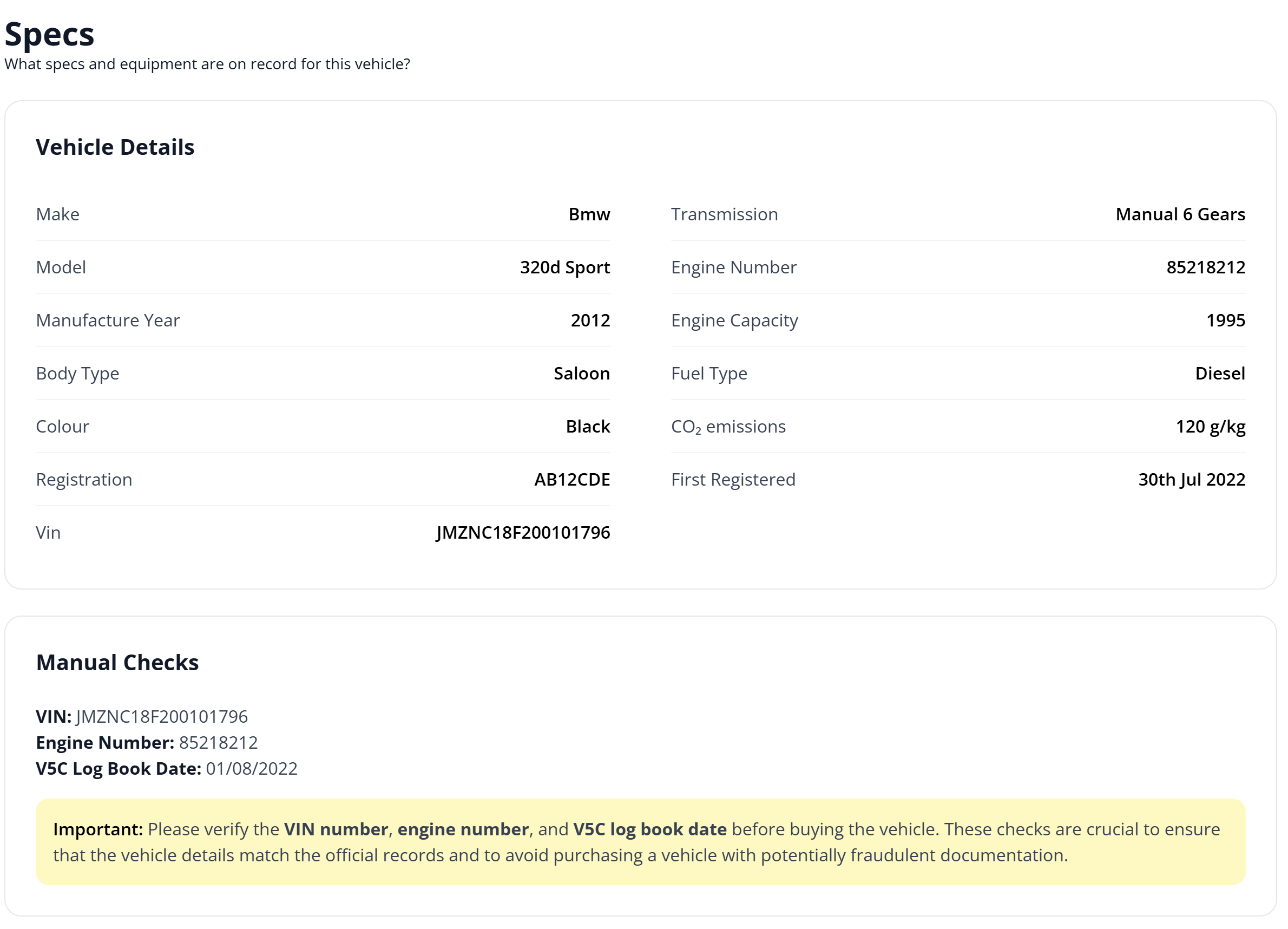The height and width of the screenshot is (929, 1288).
Task: Click the yellow Important notice box
Action: coord(641,842)
